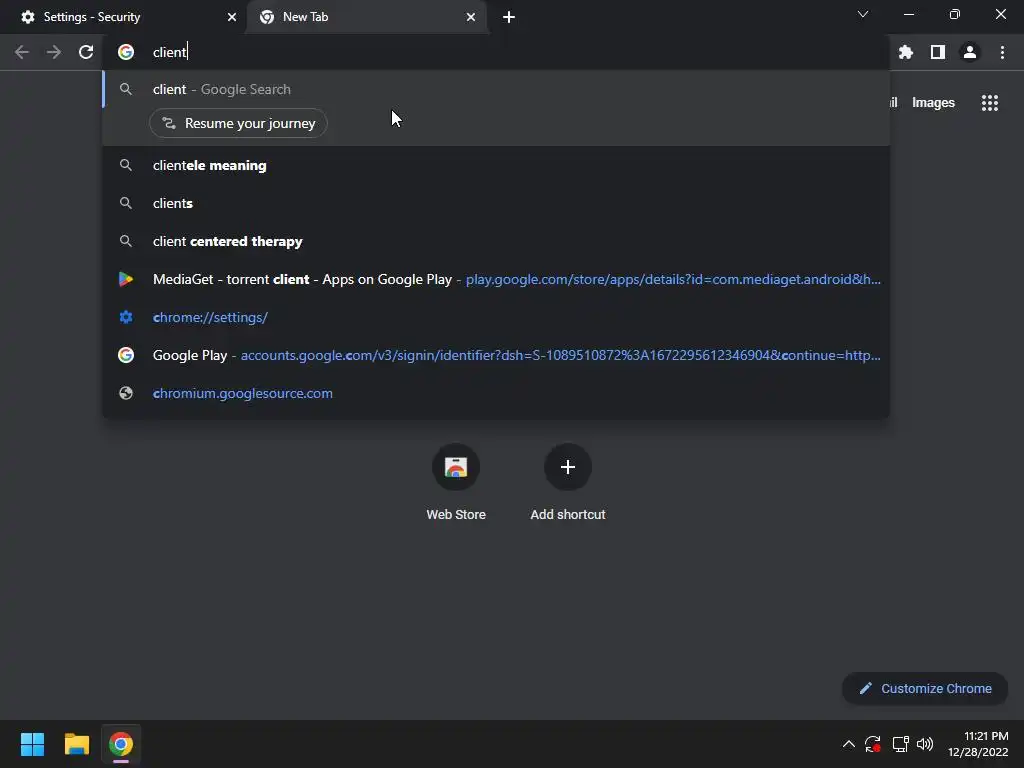Open a new tab with plus button
Viewport: 1024px width, 768px height.
coord(509,17)
